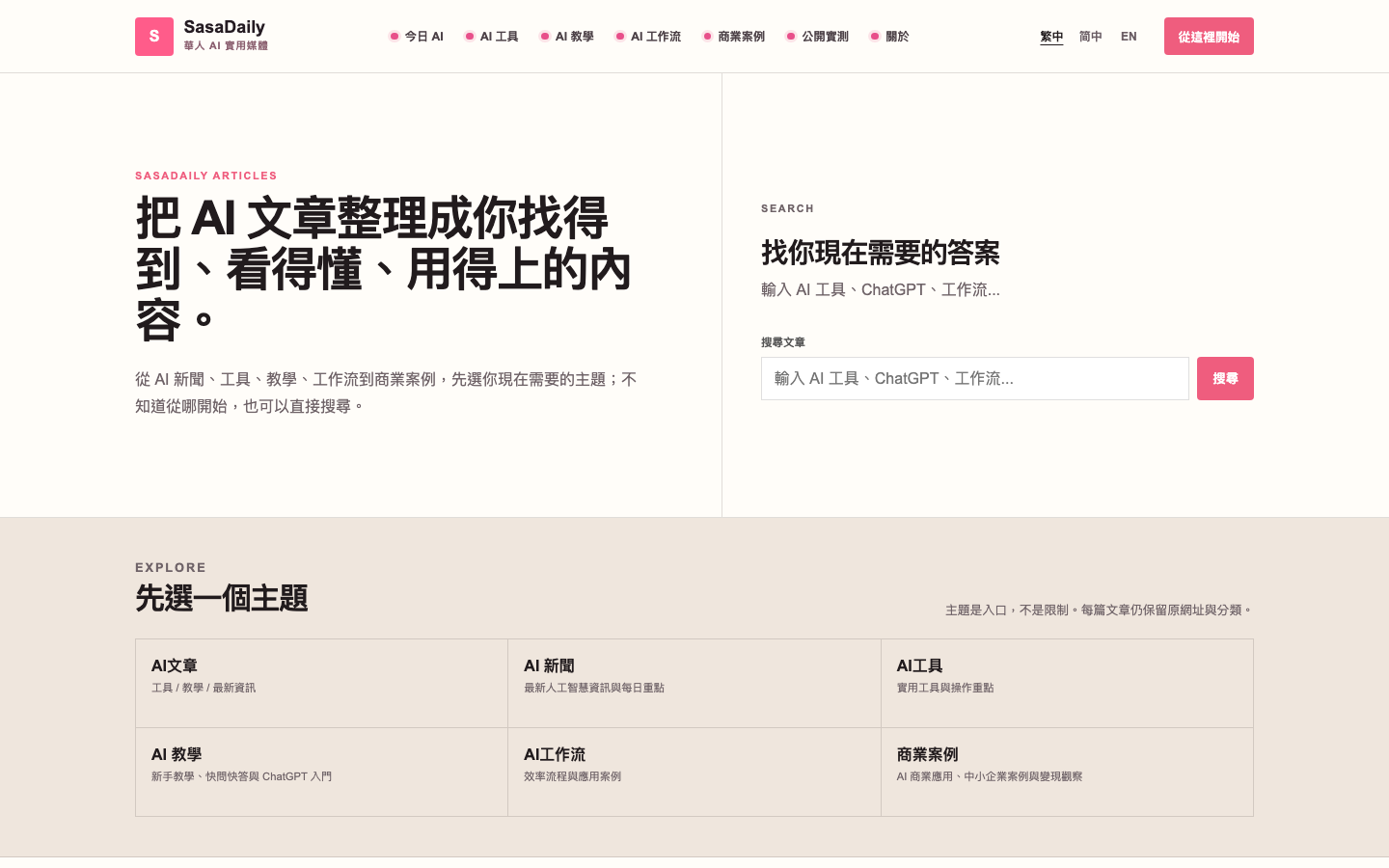Switch language to EN
Viewport: 1389px width, 868px height.
(1129, 37)
